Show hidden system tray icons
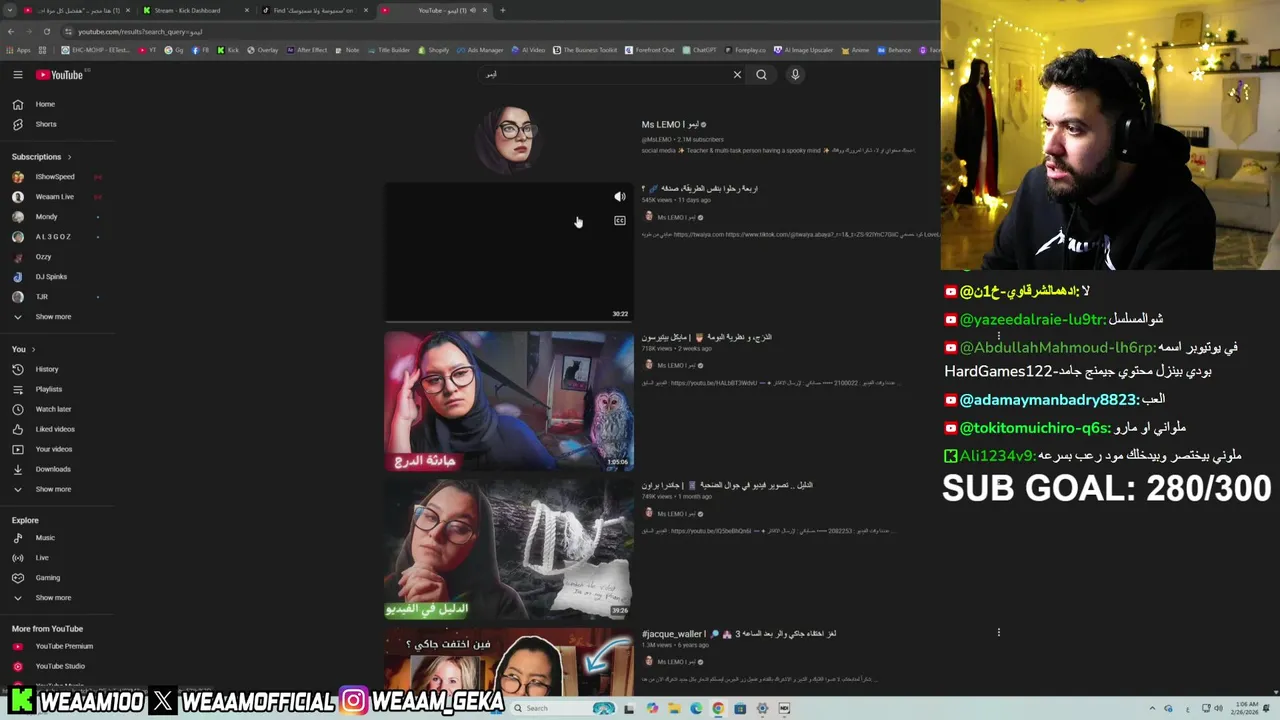The image size is (1280, 720). [1152, 709]
